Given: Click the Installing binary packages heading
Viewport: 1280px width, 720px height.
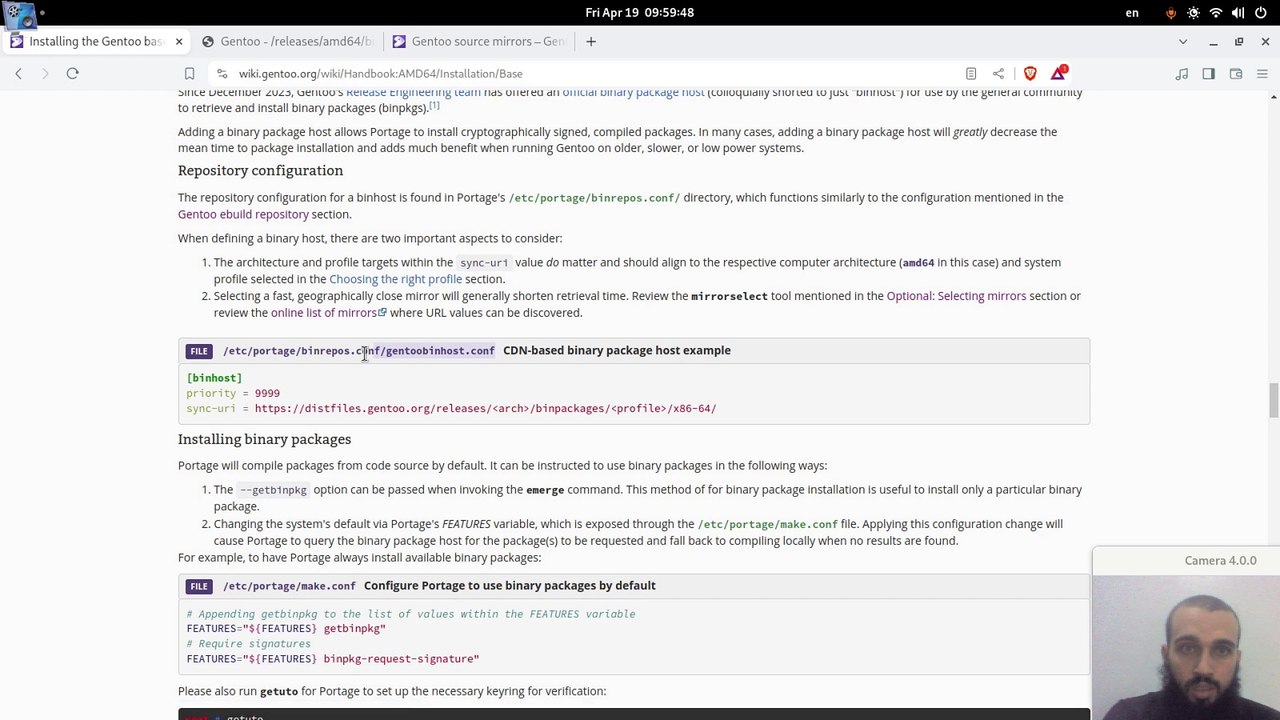Looking at the screenshot, I should (264, 439).
